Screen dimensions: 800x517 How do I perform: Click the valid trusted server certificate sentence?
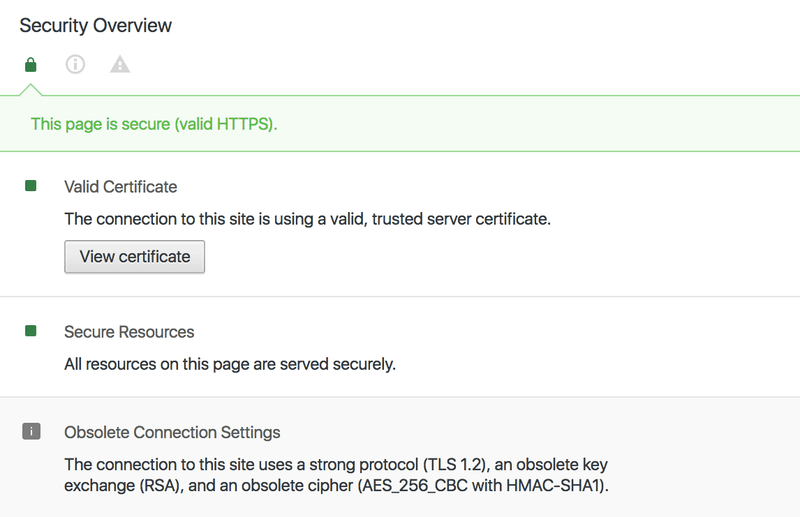308,219
